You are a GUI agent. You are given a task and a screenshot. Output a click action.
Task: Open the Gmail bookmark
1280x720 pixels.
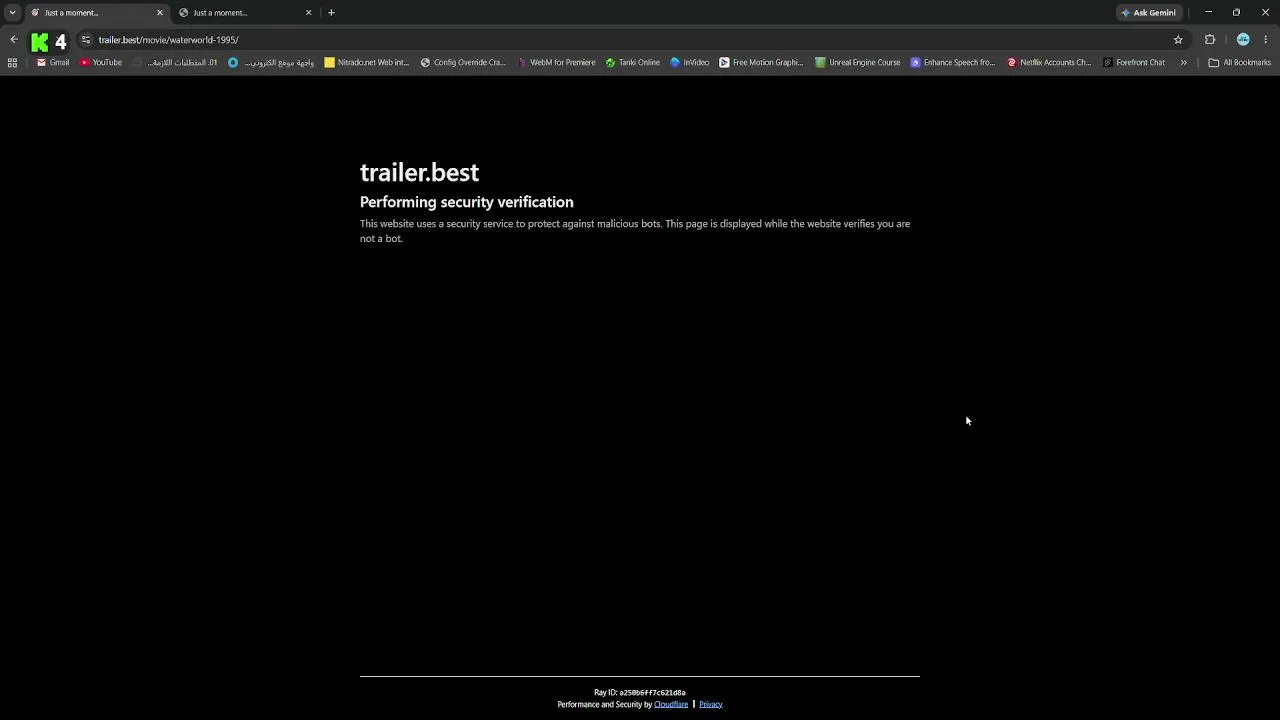(x=53, y=62)
